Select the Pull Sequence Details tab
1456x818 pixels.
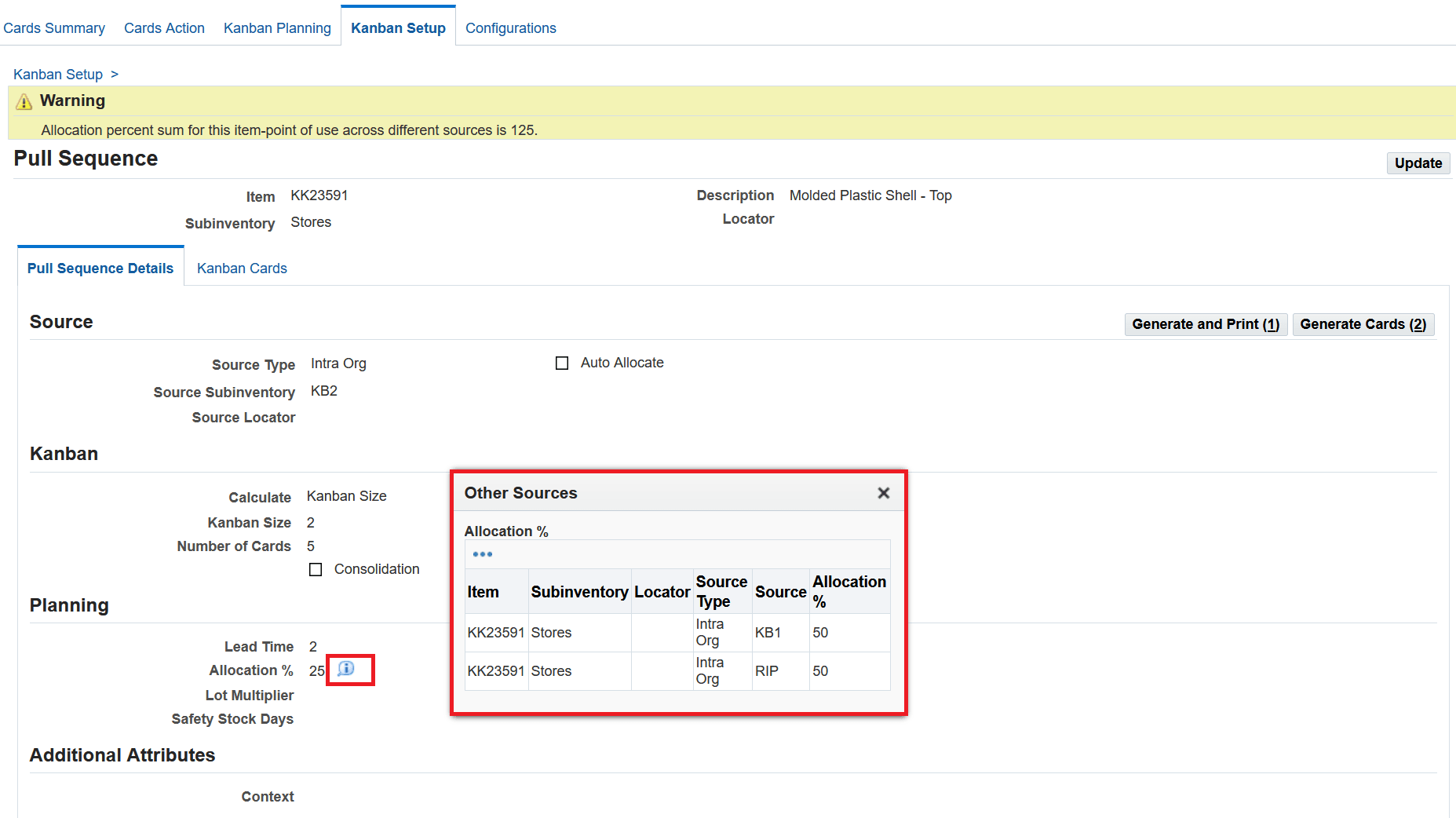click(x=100, y=268)
